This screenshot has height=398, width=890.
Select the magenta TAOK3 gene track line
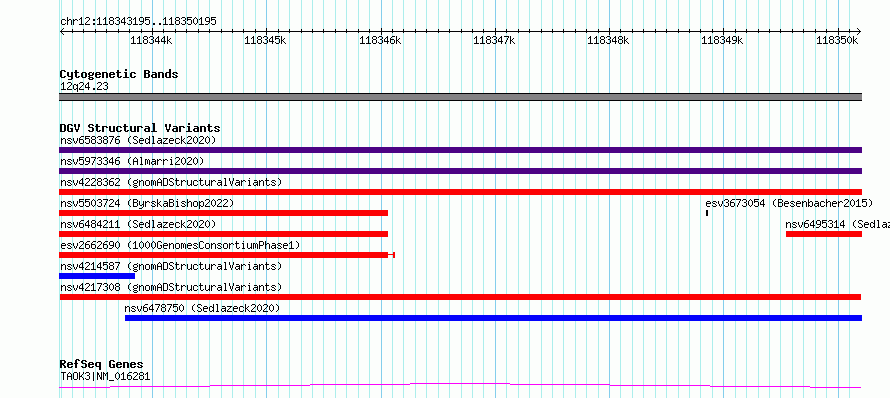click(x=460, y=386)
